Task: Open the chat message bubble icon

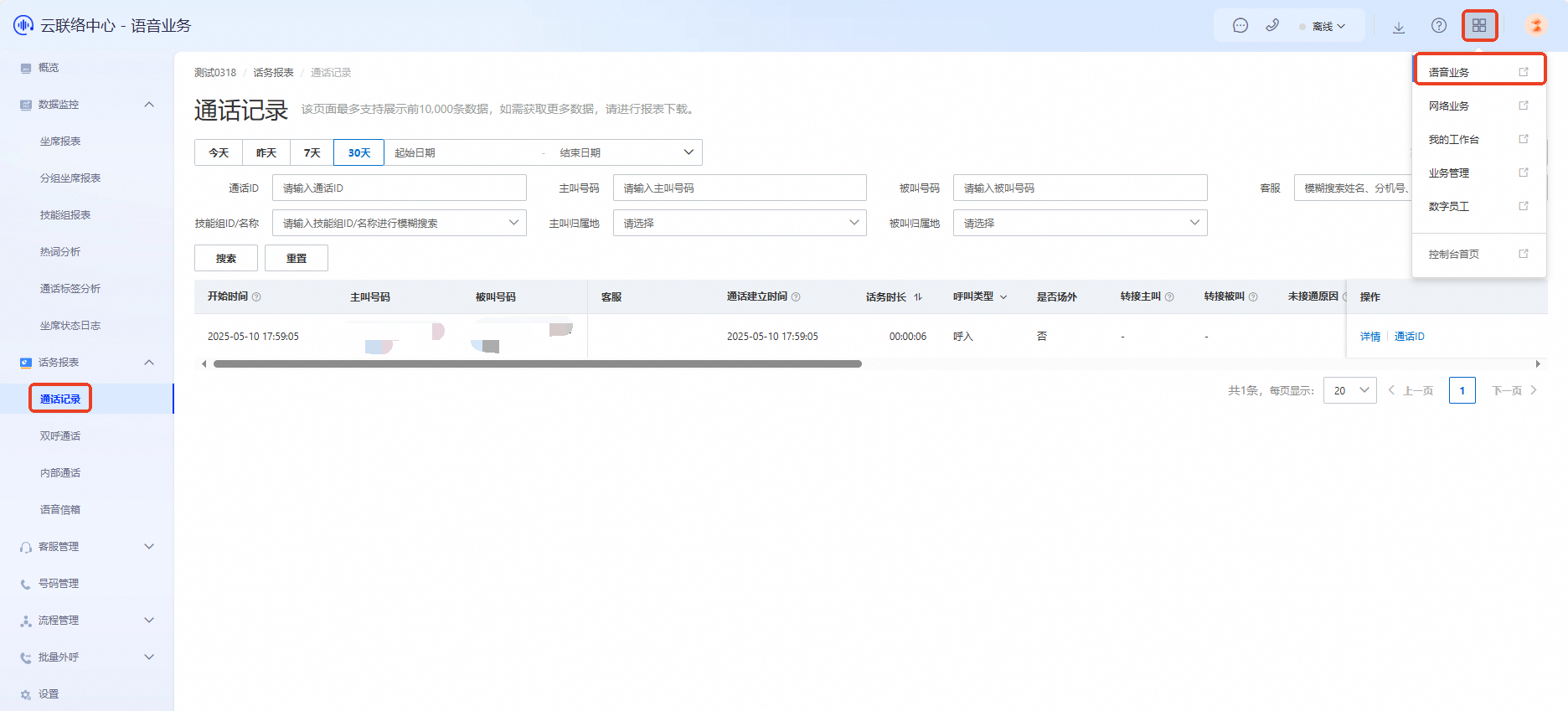Action: pos(1240,26)
